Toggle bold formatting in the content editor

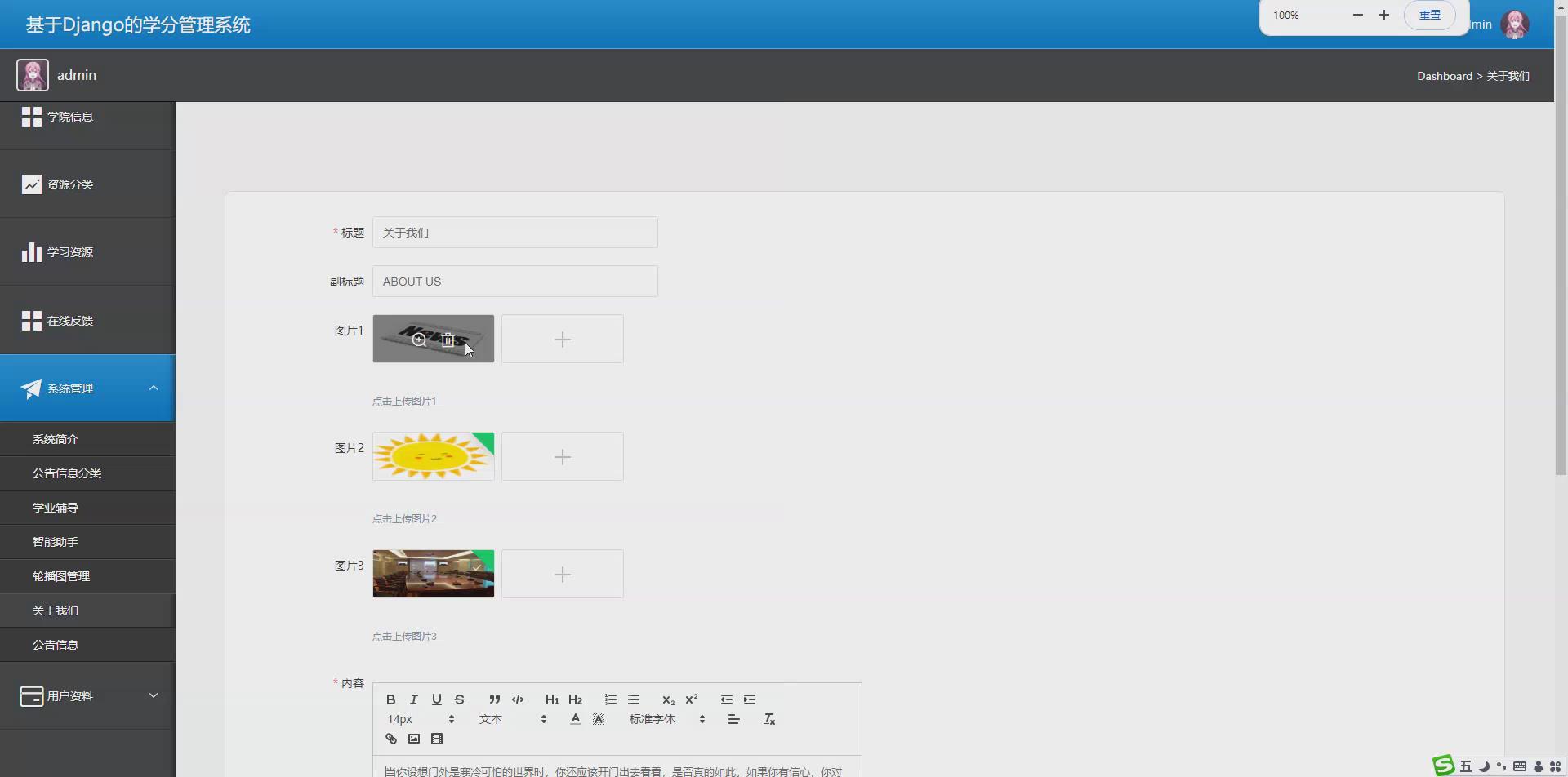pyautogui.click(x=390, y=699)
